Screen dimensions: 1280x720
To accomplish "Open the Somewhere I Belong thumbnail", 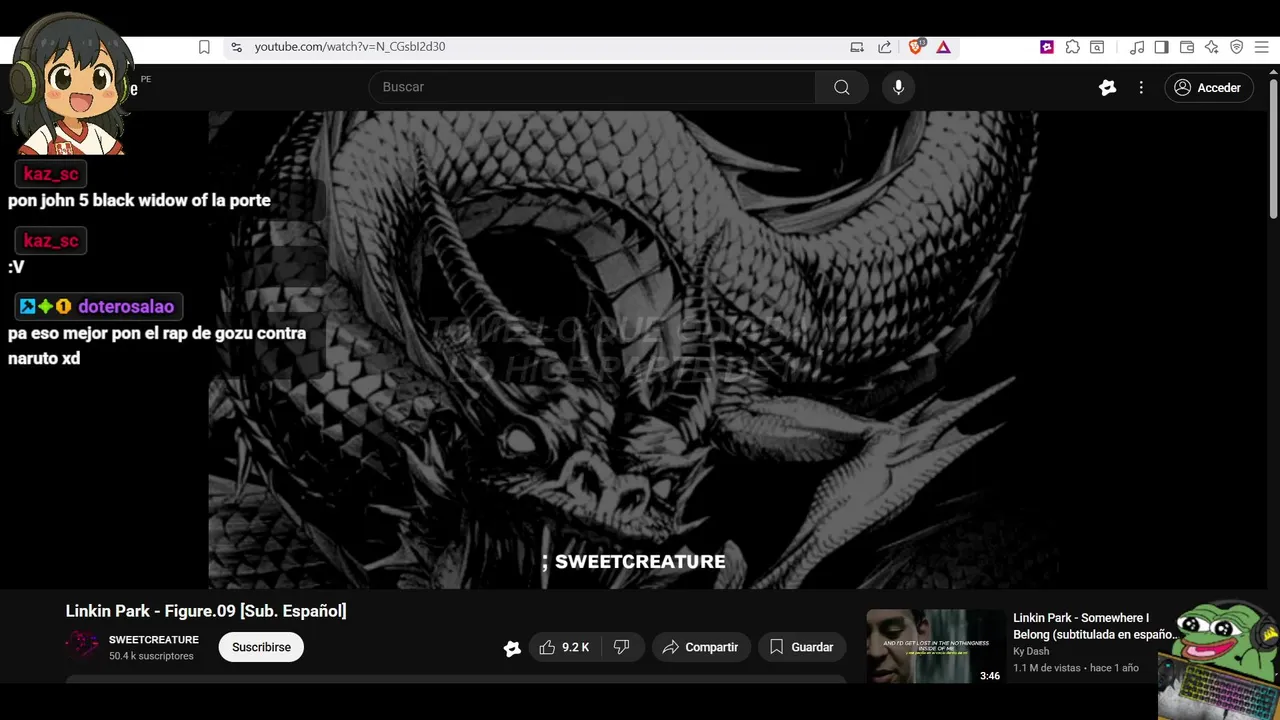I will tap(935, 647).
